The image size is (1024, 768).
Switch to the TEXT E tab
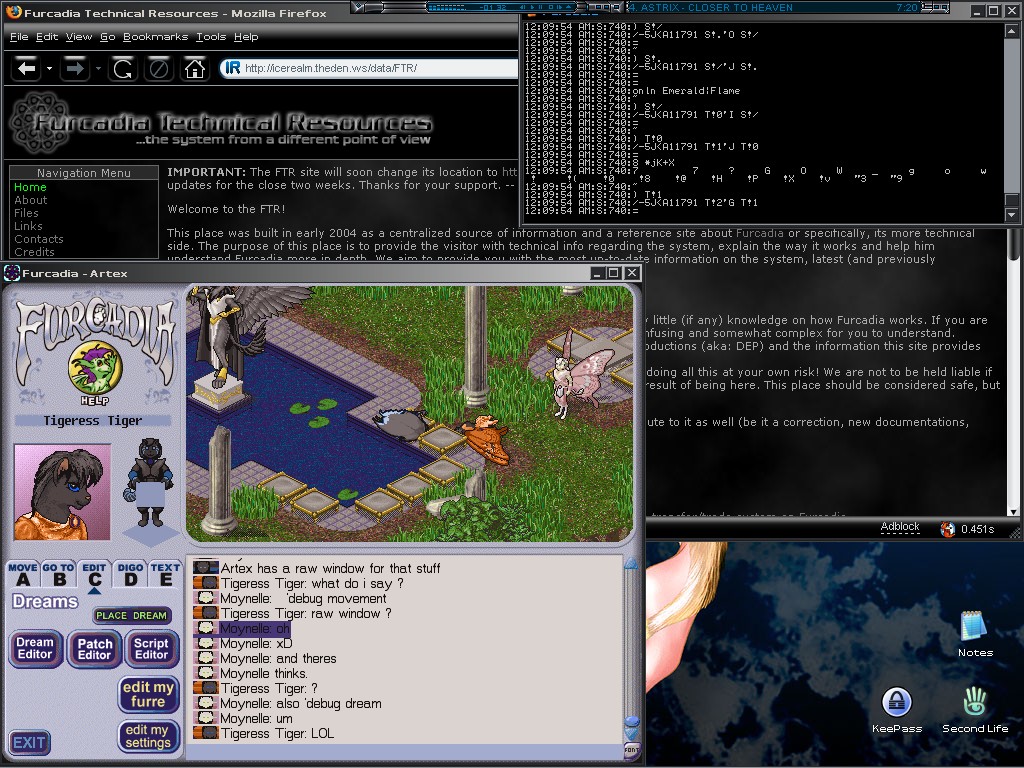165,575
